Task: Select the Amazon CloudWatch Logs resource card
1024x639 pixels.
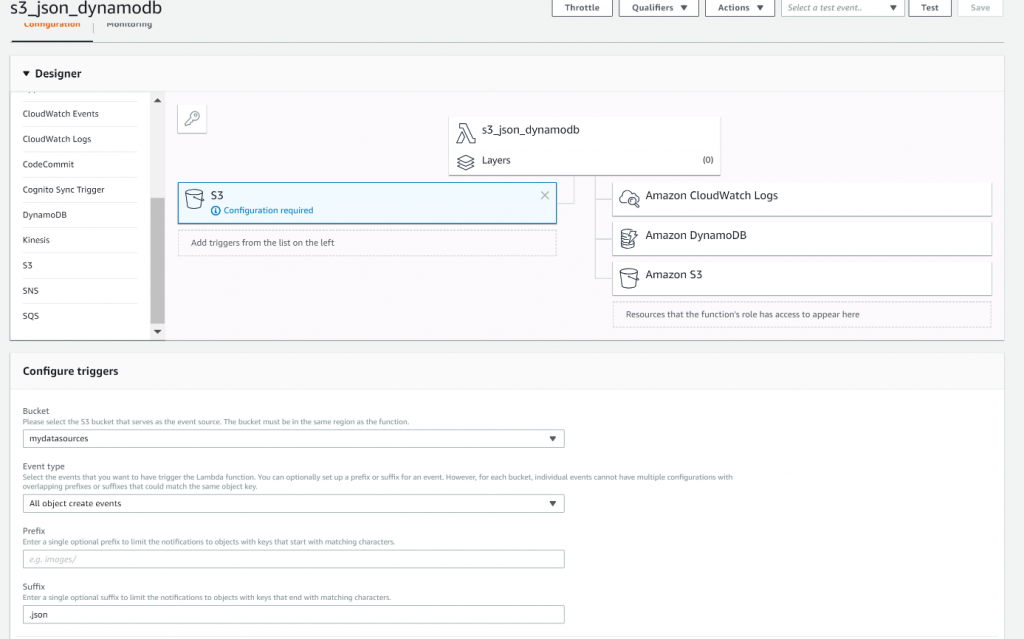Action: (802, 199)
